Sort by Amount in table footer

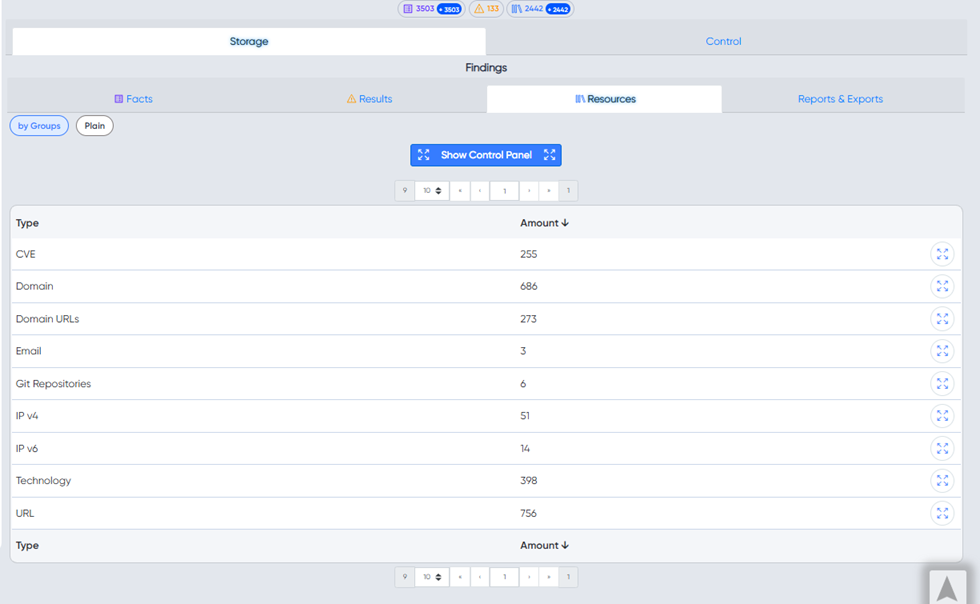tap(544, 546)
